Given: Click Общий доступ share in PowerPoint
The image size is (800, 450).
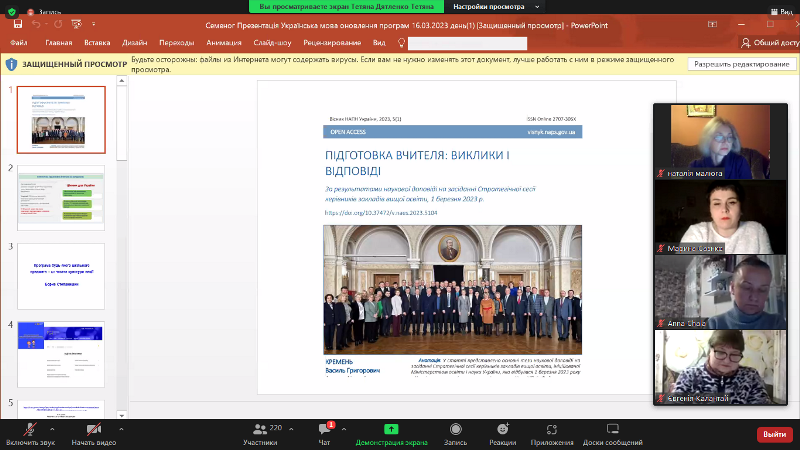Looking at the screenshot, I should click(x=766, y=43).
